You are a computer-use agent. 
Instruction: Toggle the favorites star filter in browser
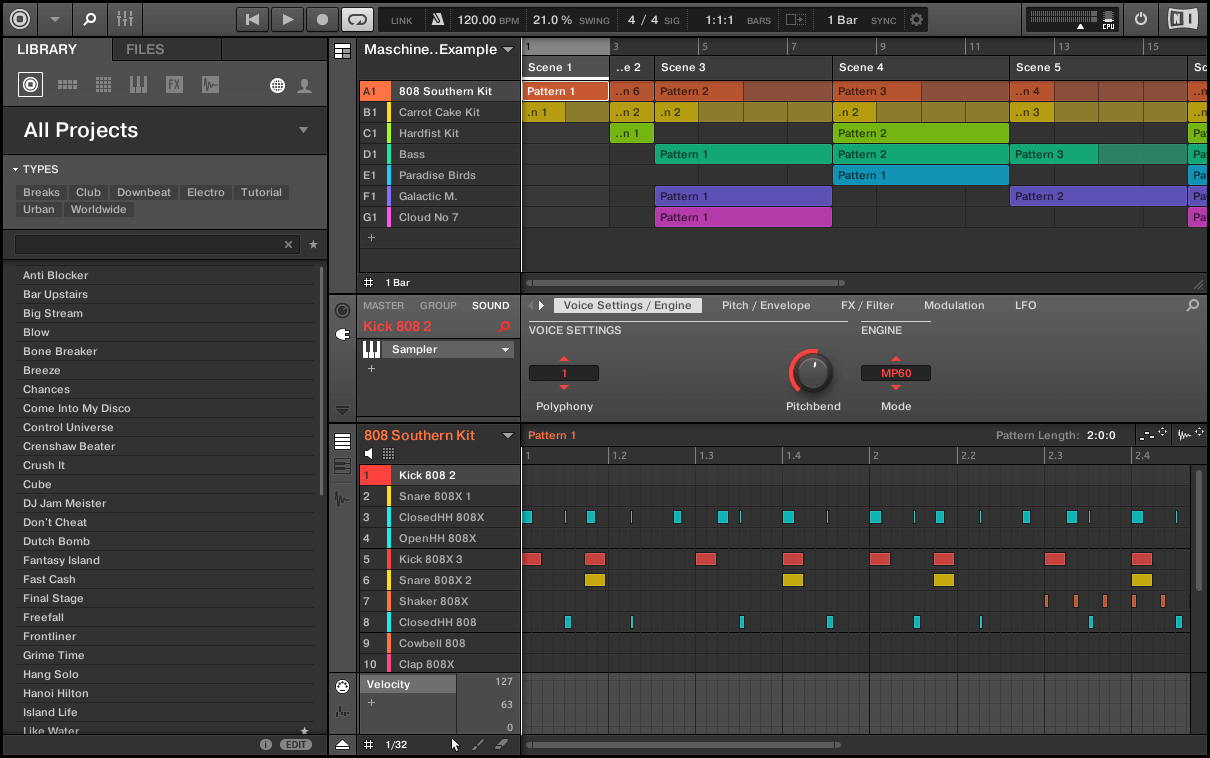(313, 244)
